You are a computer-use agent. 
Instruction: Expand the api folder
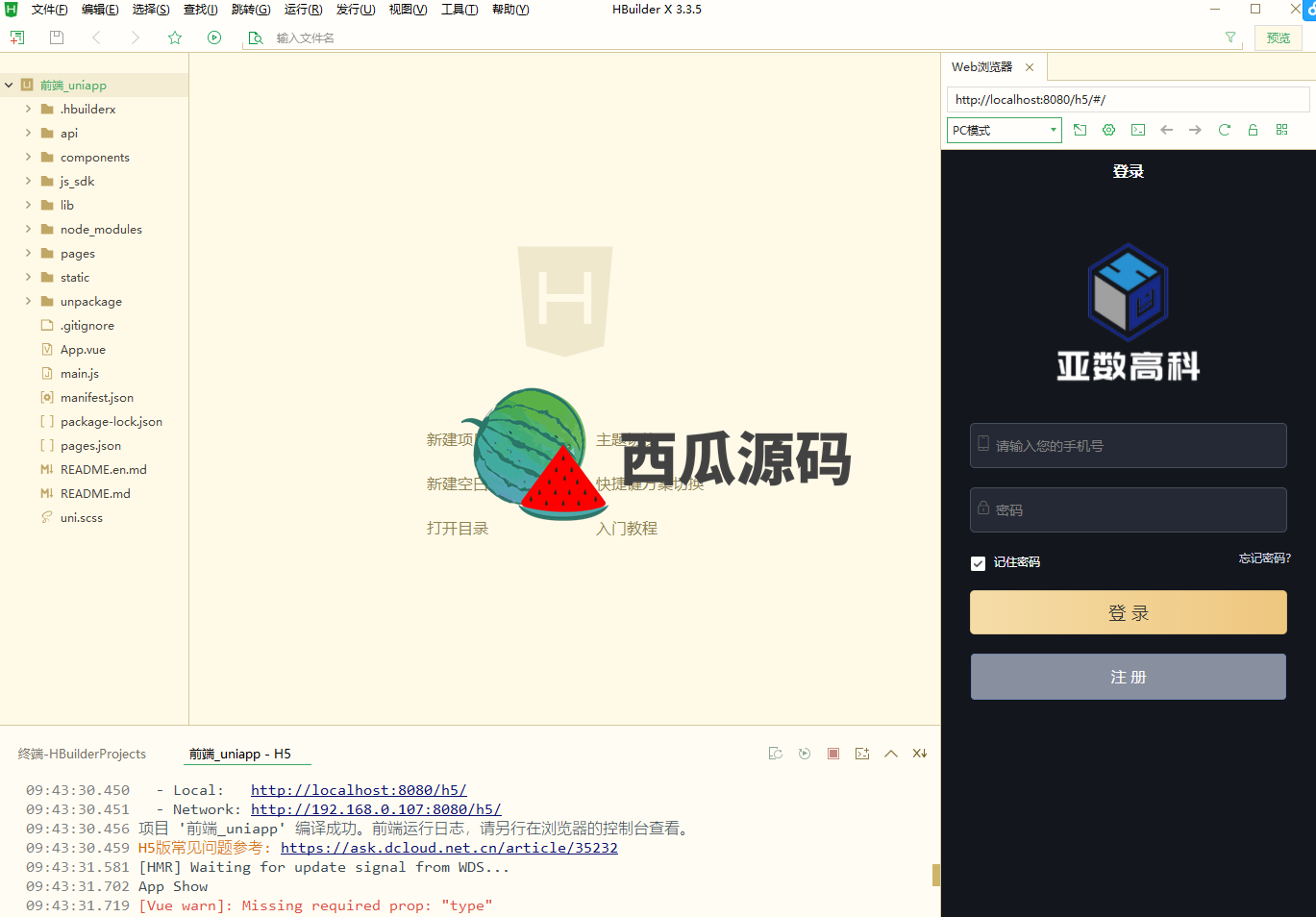click(x=28, y=134)
